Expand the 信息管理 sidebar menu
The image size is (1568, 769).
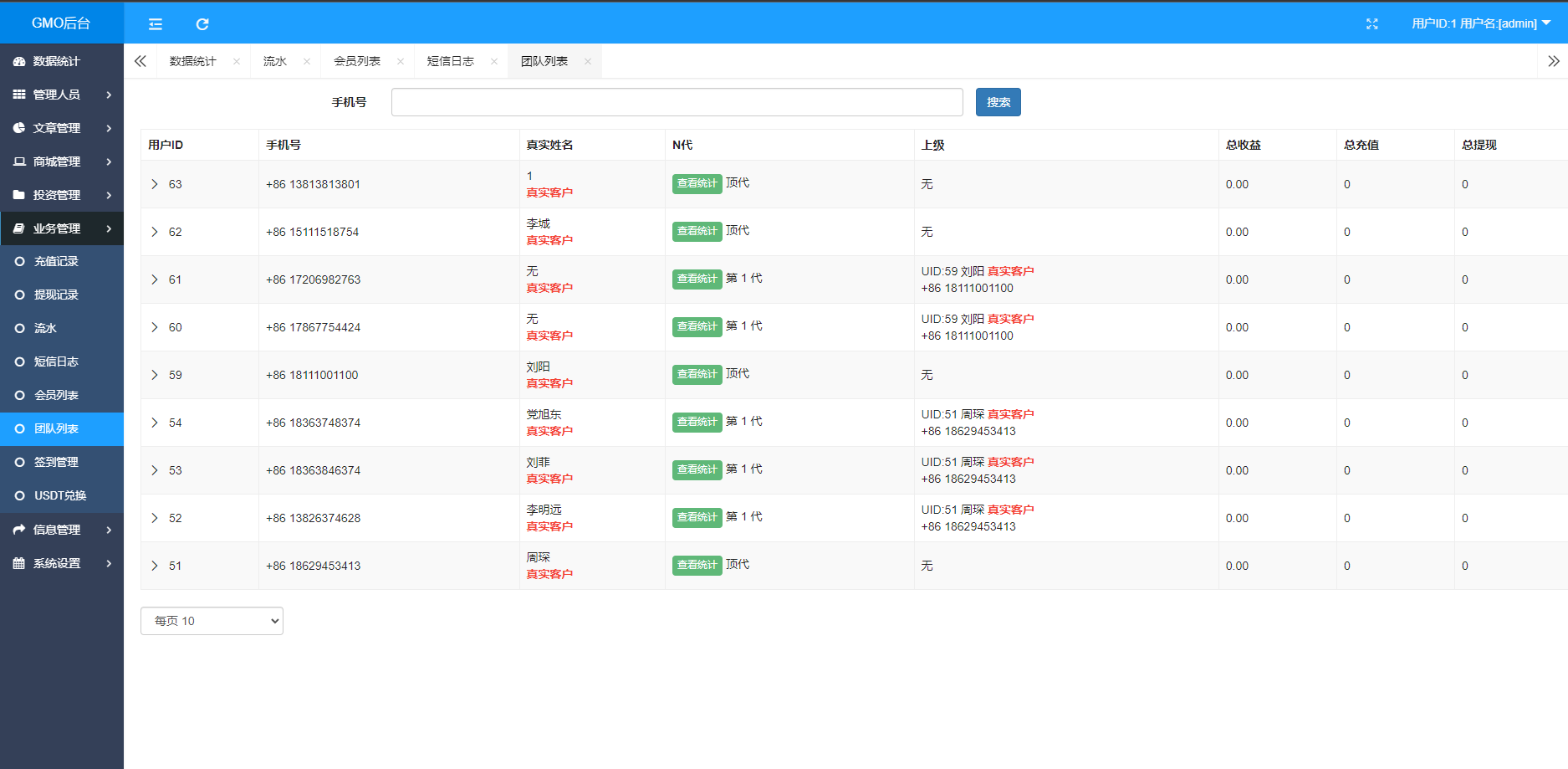62,530
